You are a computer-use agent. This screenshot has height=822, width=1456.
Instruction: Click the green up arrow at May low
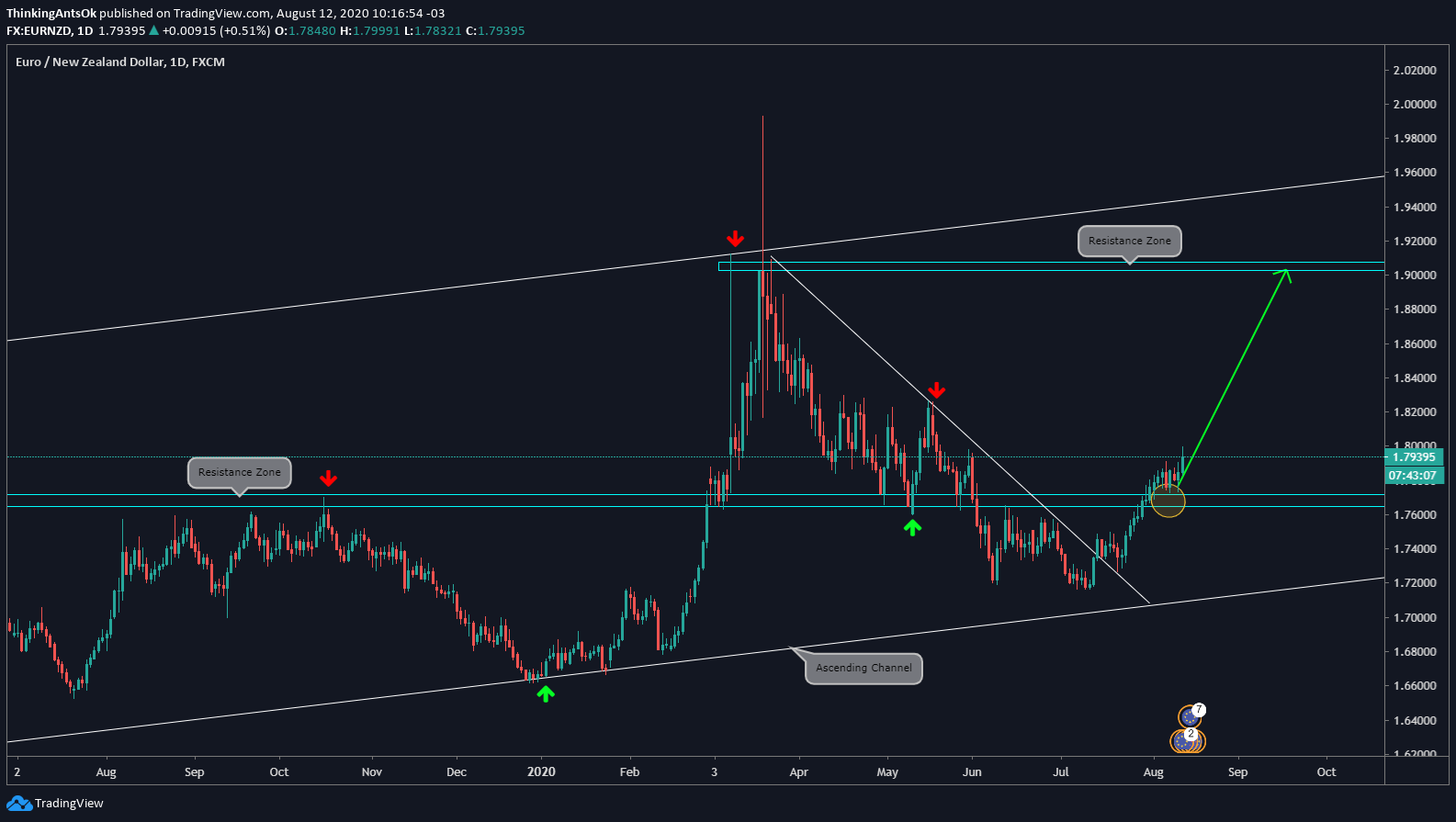[x=912, y=526]
